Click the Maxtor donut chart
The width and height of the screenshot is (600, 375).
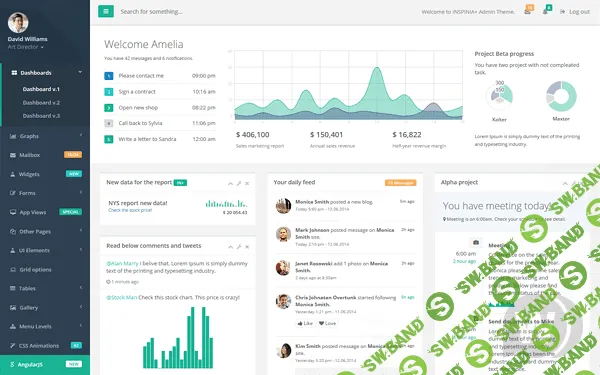[x=561, y=96]
